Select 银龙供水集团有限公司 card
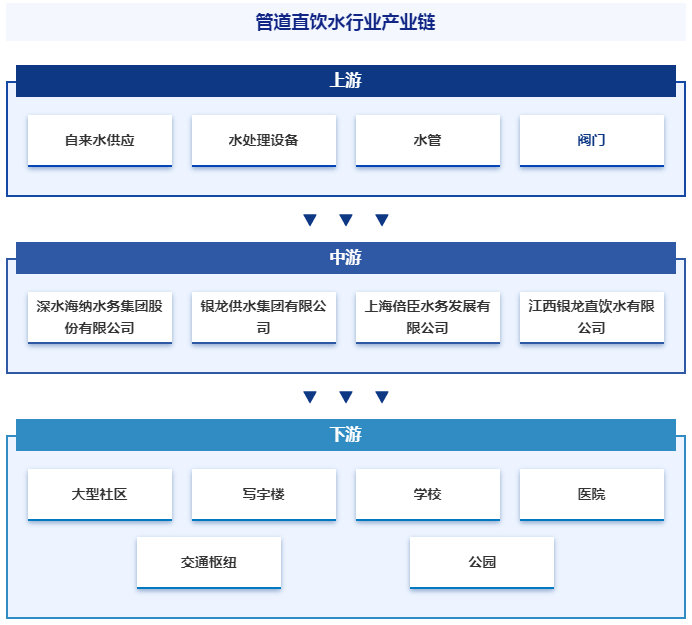The image size is (692, 625). (x=264, y=317)
